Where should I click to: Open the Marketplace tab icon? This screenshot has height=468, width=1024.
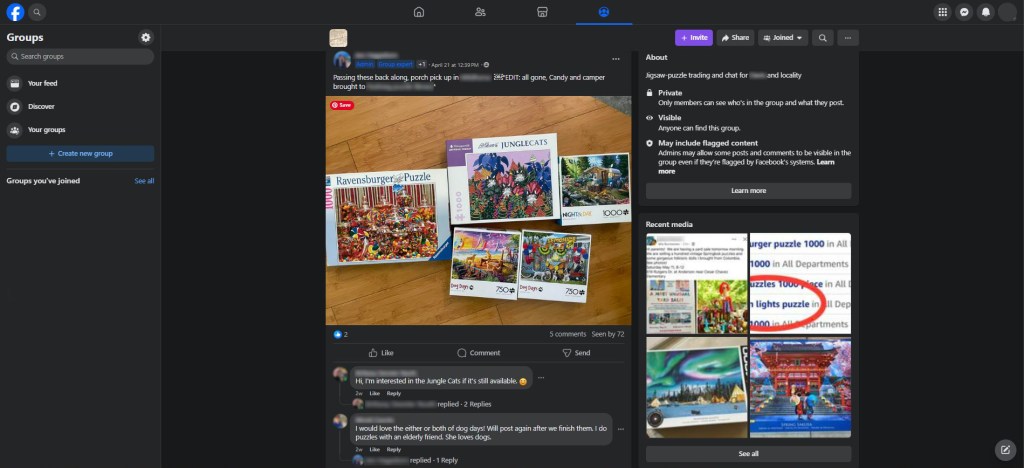pyautogui.click(x=542, y=12)
